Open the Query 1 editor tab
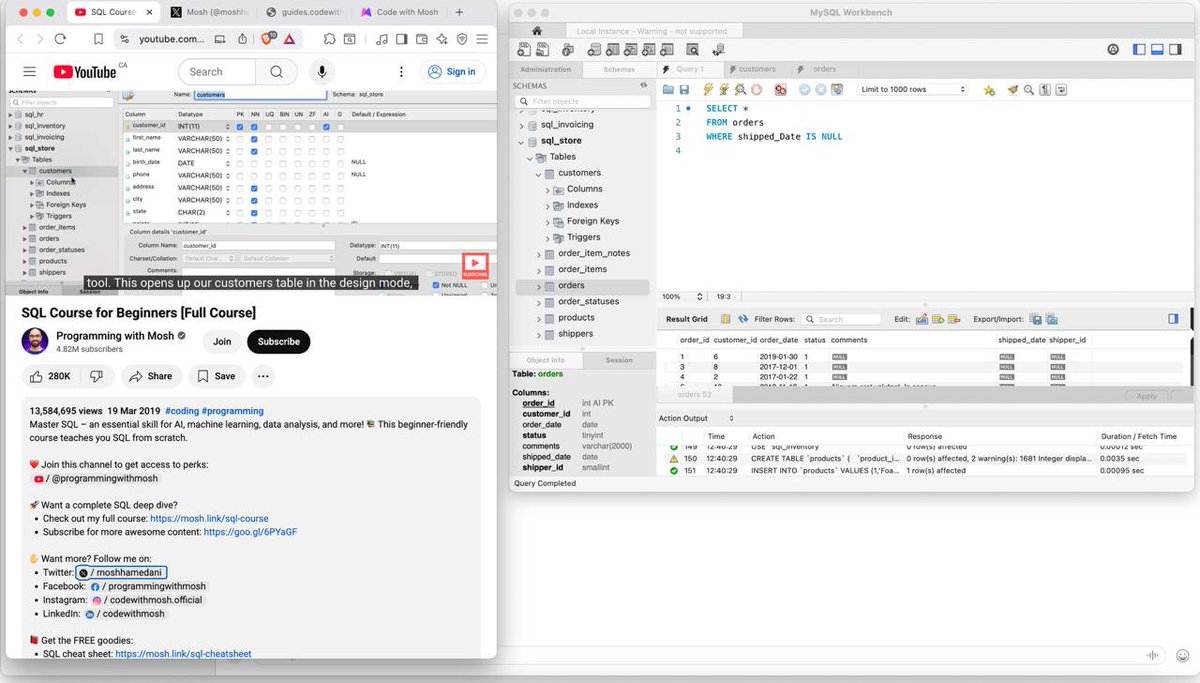1200x683 pixels. [689, 70]
